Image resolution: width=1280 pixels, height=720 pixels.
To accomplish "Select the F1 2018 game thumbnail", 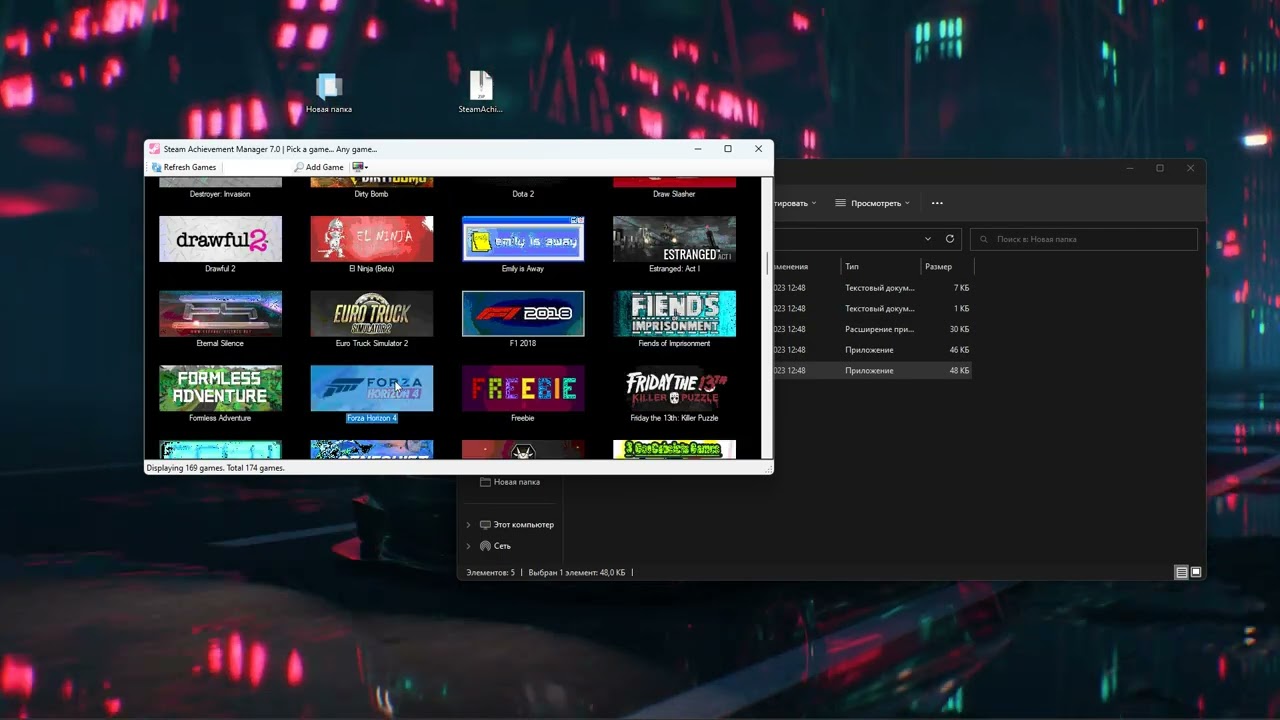I will tap(523, 314).
